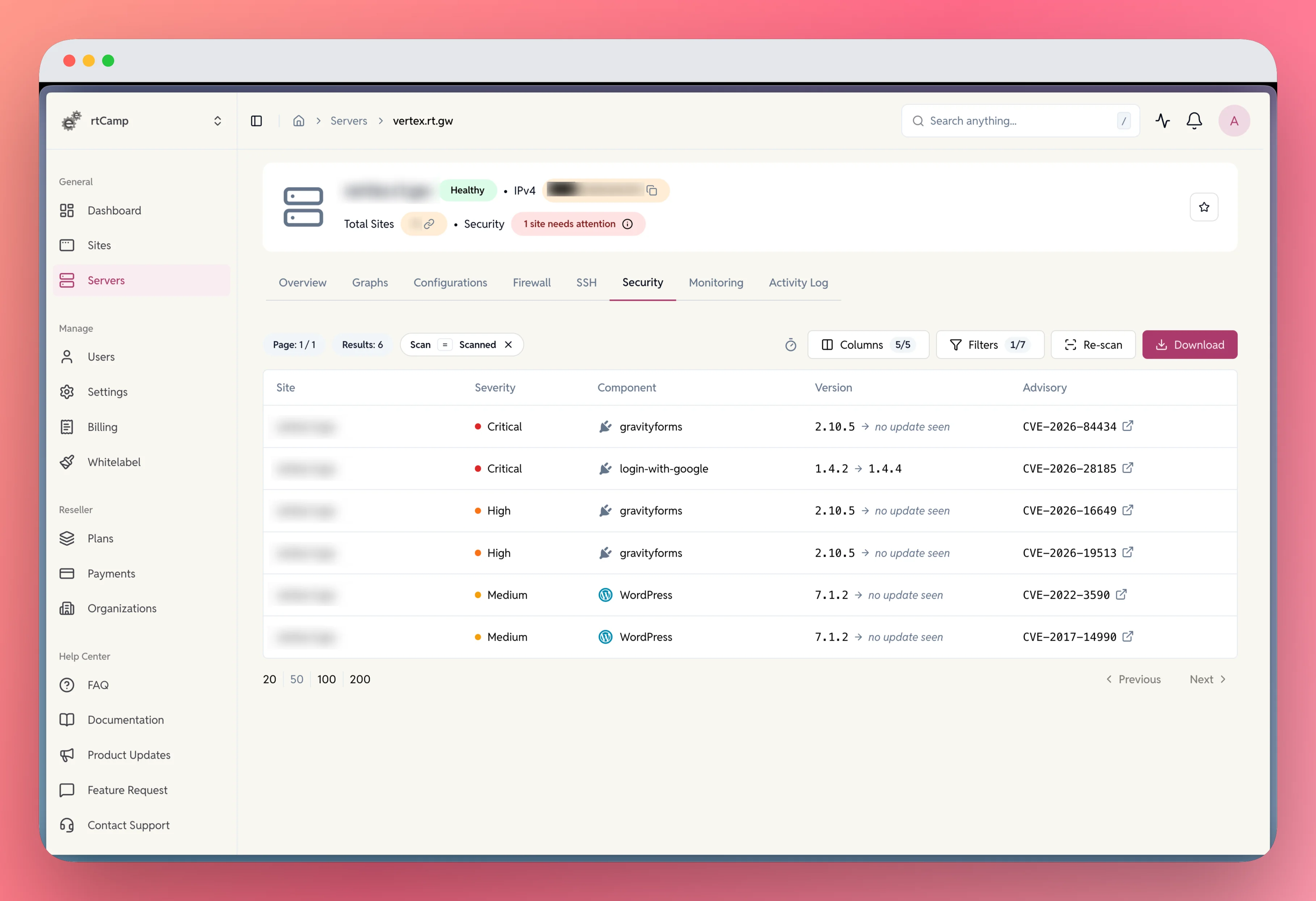This screenshot has width=1316, height=901.
Task: Sort by the Severity column header
Action: pyautogui.click(x=494, y=387)
